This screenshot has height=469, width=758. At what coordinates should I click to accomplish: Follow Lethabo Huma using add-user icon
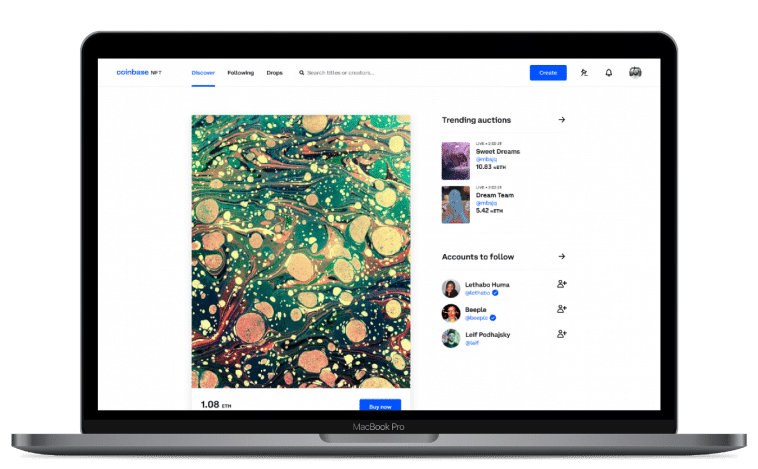562,284
